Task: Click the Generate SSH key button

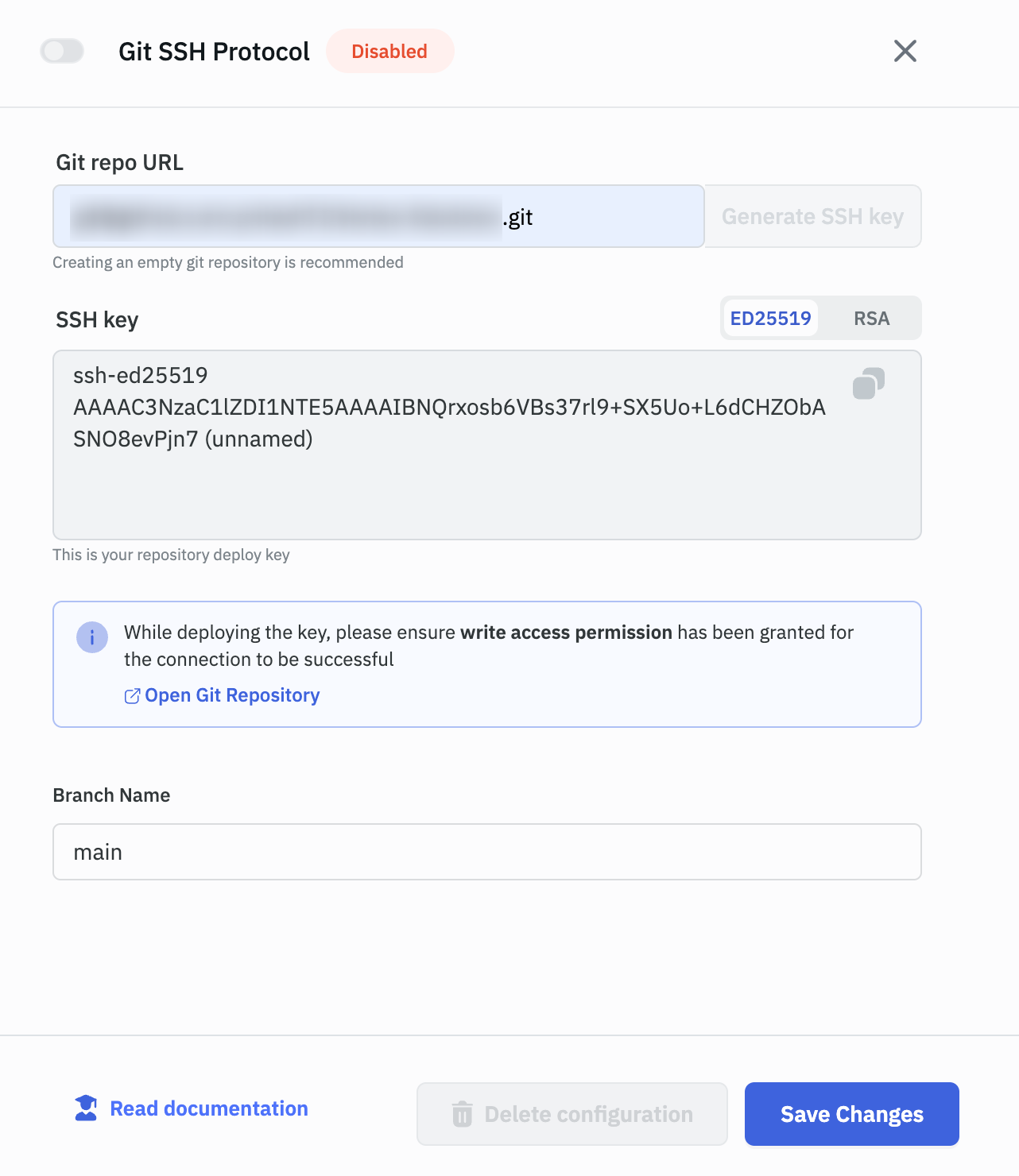Action: click(x=812, y=216)
